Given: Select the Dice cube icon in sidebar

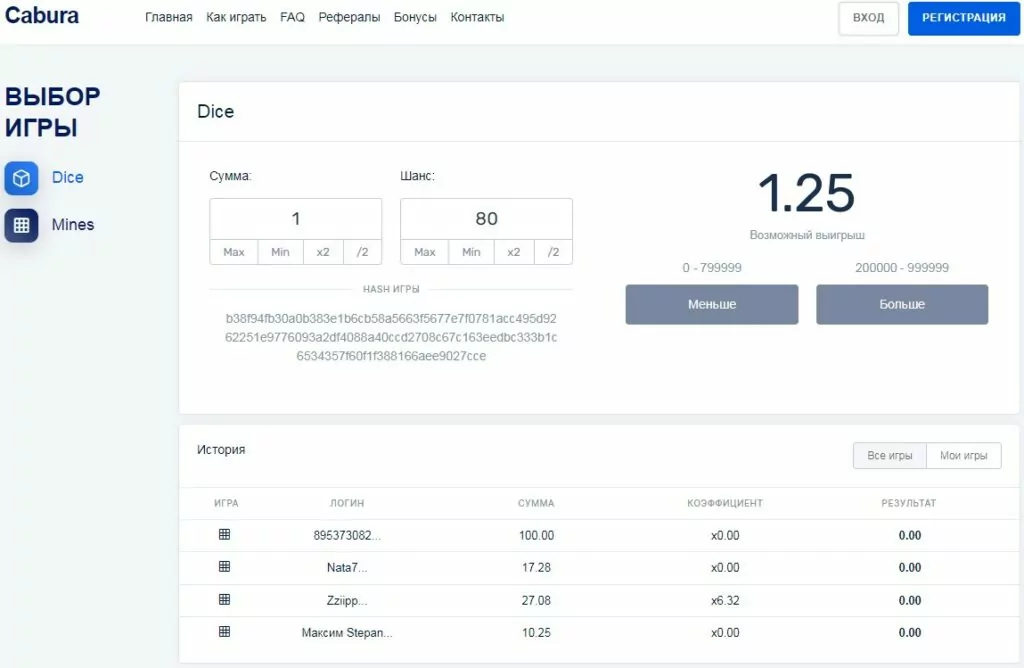Looking at the screenshot, I should tap(21, 178).
